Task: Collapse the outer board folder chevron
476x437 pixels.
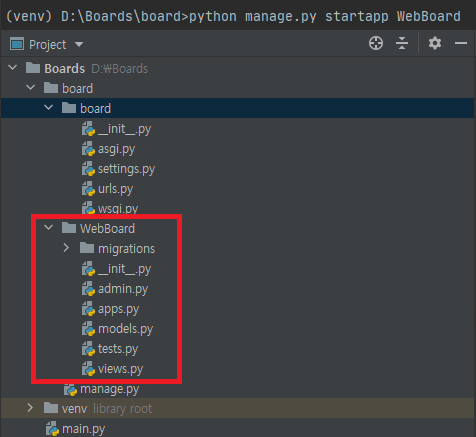Action: tap(30, 88)
